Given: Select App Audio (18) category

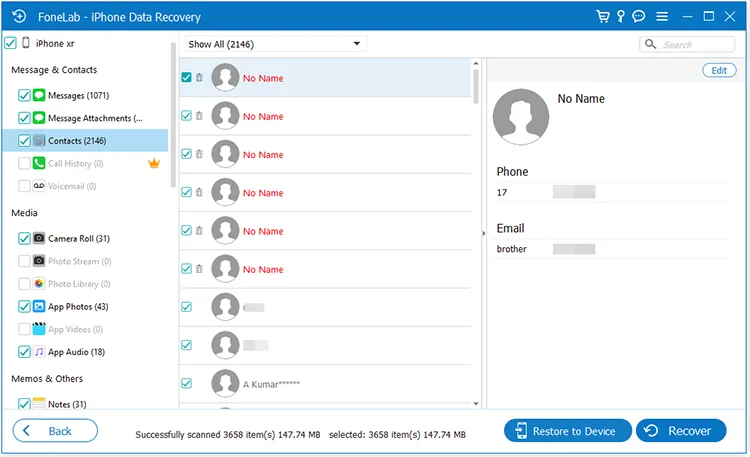Looking at the screenshot, I should pos(77,352).
